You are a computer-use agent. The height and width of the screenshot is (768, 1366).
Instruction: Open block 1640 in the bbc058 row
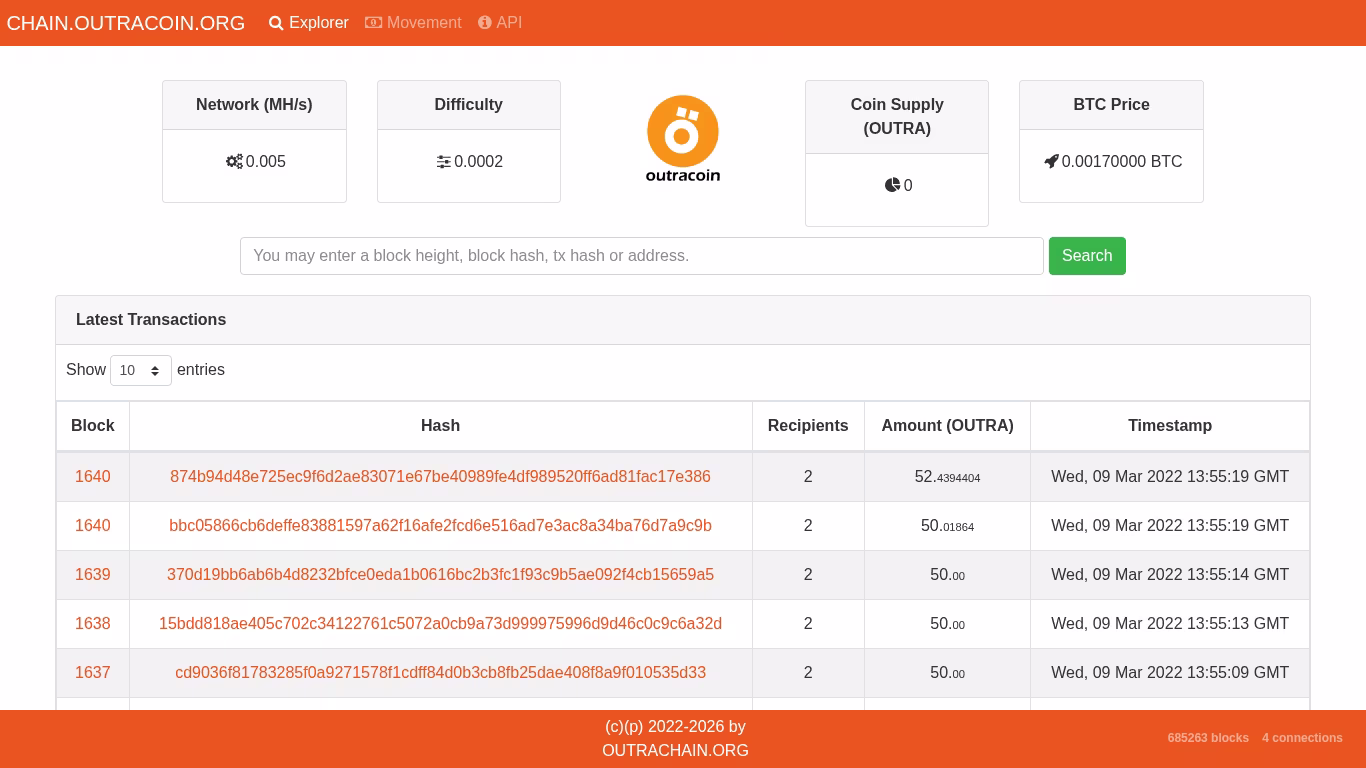93,526
